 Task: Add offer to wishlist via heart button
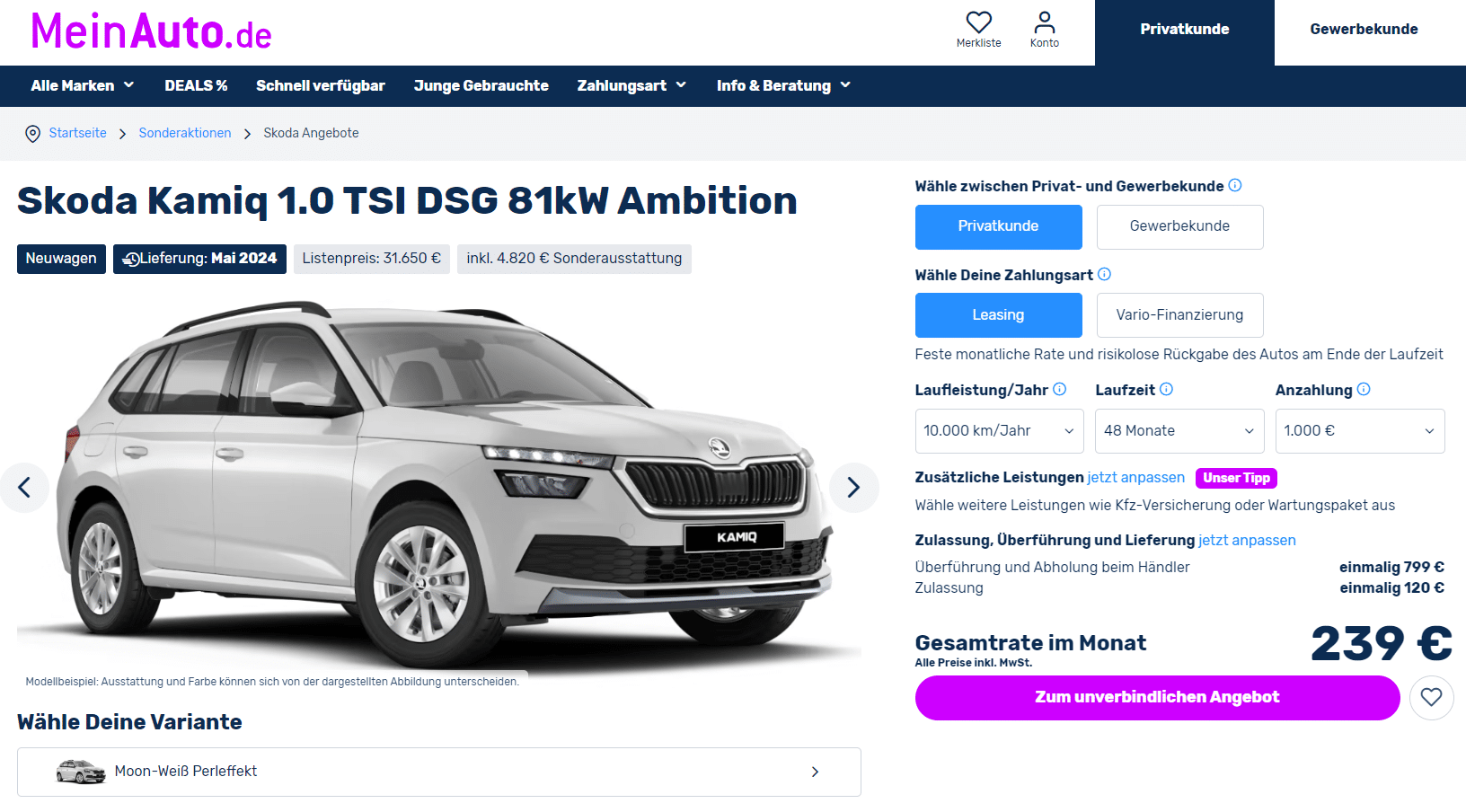[x=1431, y=698]
